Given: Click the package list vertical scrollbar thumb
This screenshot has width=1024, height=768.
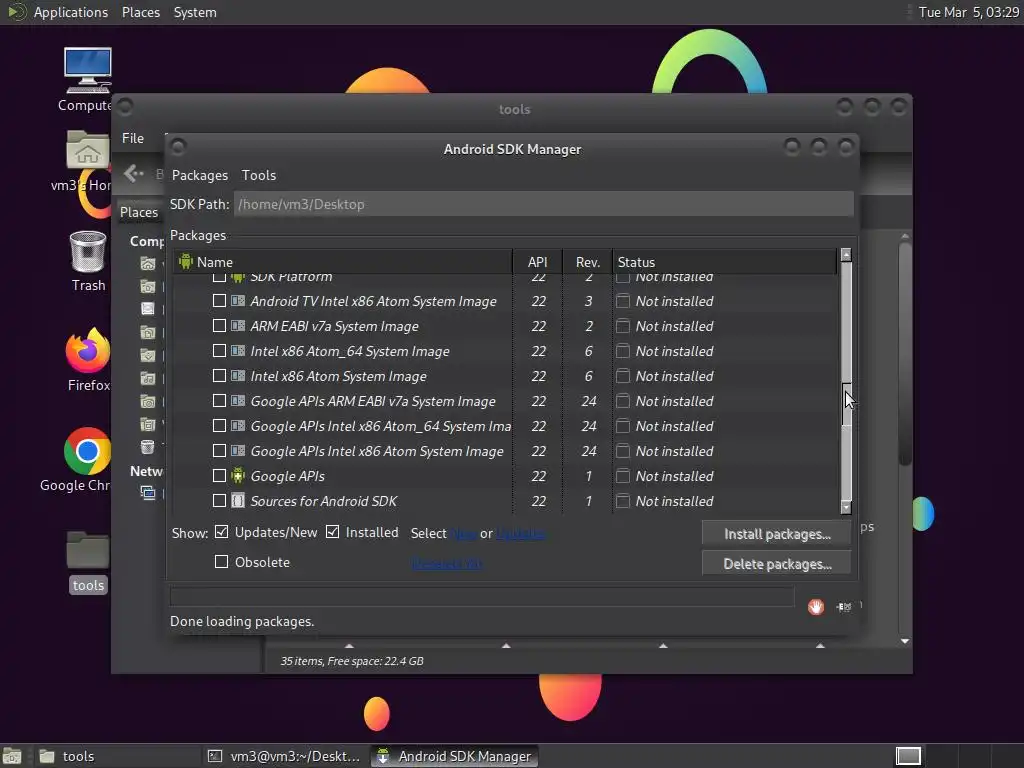Looking at the screenshot, I should [x=846, y=404].
